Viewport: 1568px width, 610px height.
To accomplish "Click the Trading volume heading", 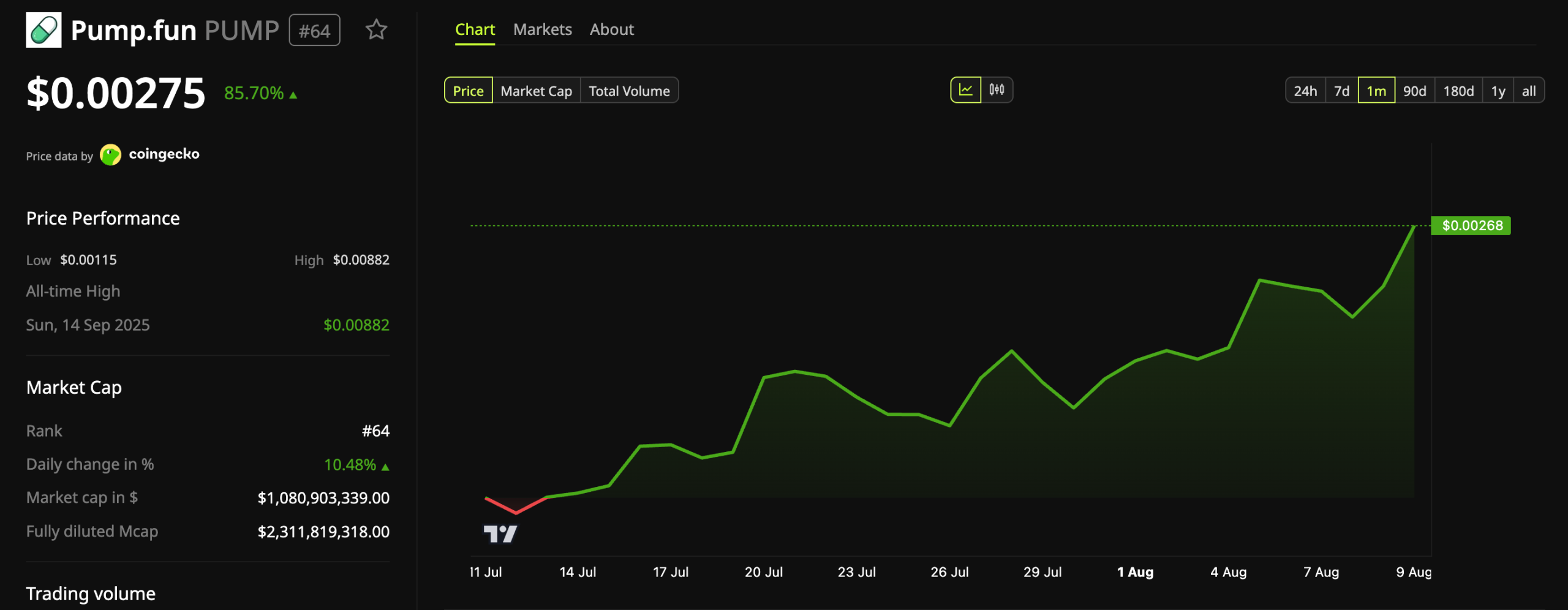I will click(x=91, y=593).
